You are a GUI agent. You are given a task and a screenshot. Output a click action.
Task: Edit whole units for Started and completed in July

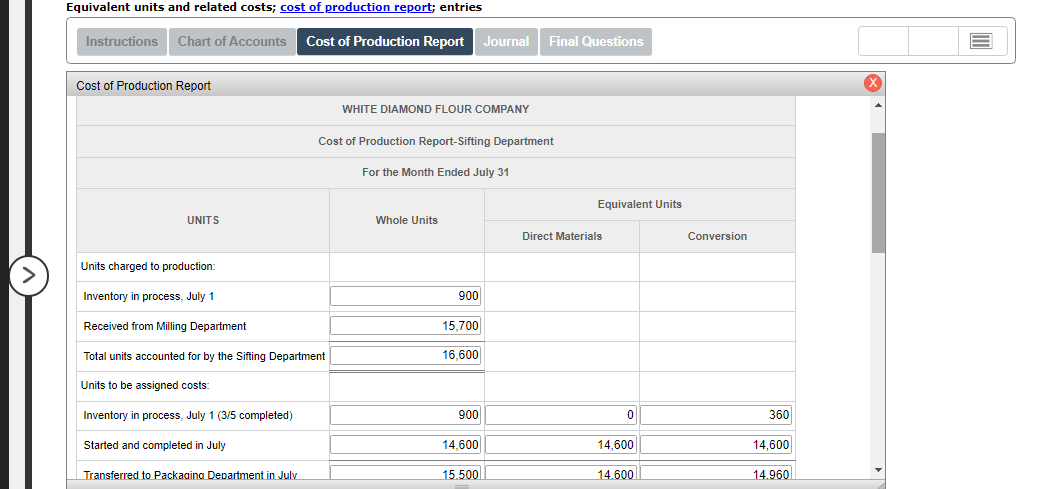[x=405, y=445]
